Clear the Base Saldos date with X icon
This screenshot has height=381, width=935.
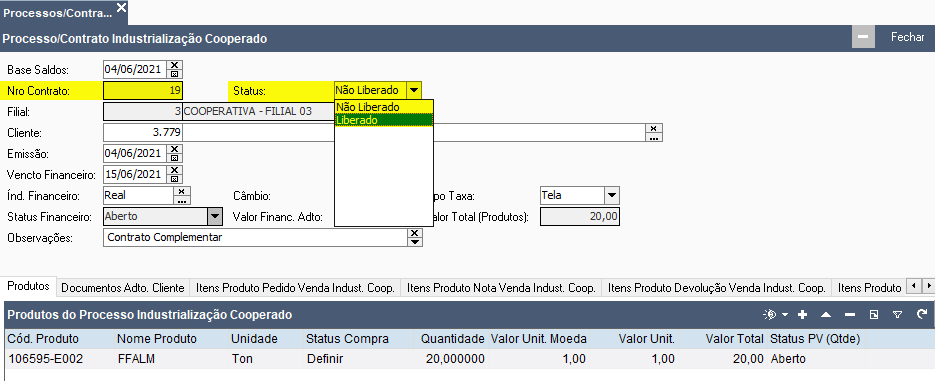[174, 65]
